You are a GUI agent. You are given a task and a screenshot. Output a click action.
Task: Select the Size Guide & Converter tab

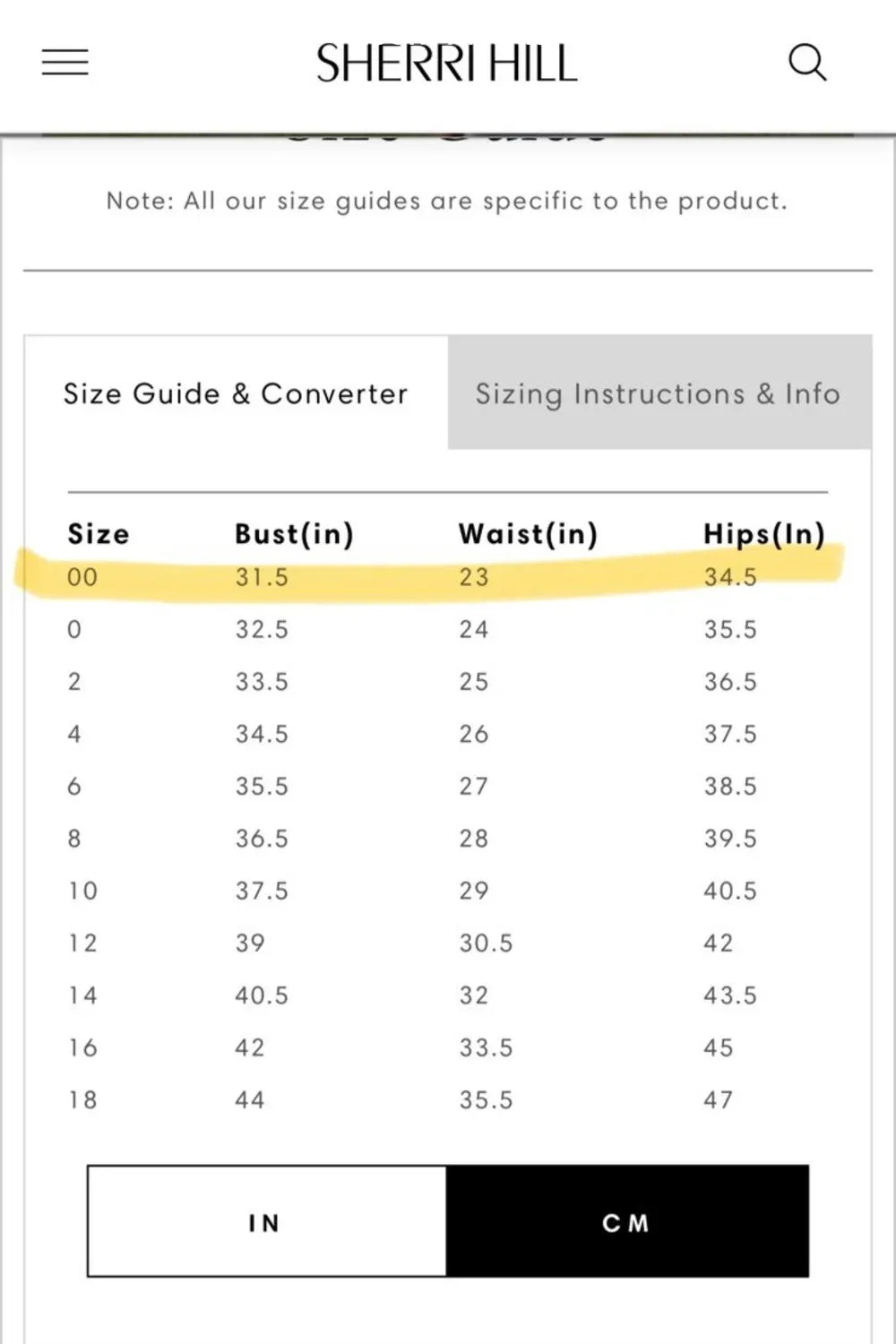[x=236, y=393]
